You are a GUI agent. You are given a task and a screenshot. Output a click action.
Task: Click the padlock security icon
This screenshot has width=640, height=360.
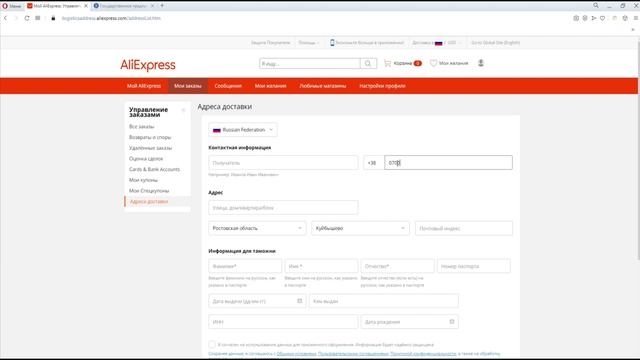tap(53, 18)
